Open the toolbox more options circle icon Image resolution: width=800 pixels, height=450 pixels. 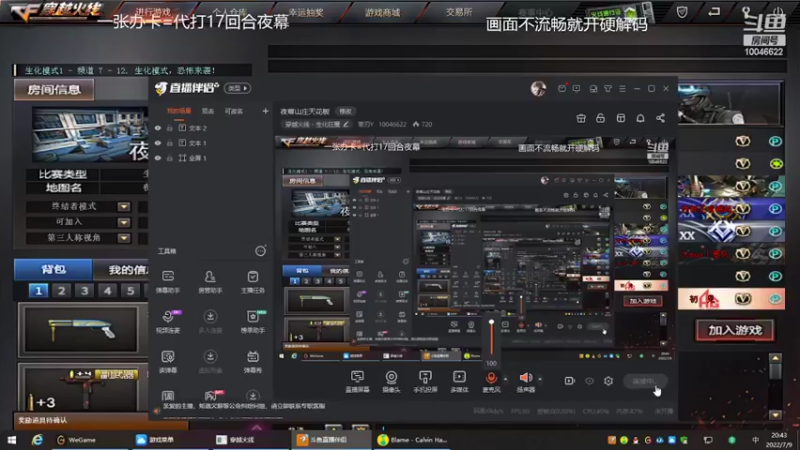260,251
